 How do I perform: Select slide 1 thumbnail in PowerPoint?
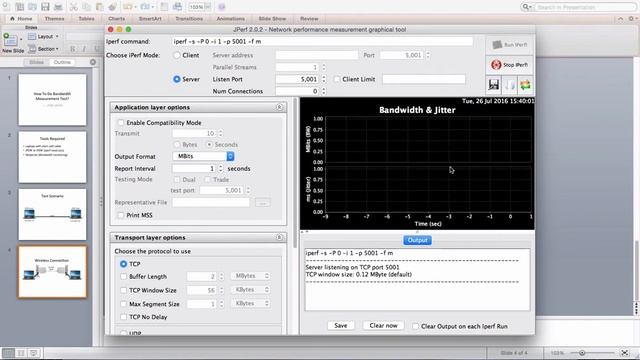(x=52, y=100)
